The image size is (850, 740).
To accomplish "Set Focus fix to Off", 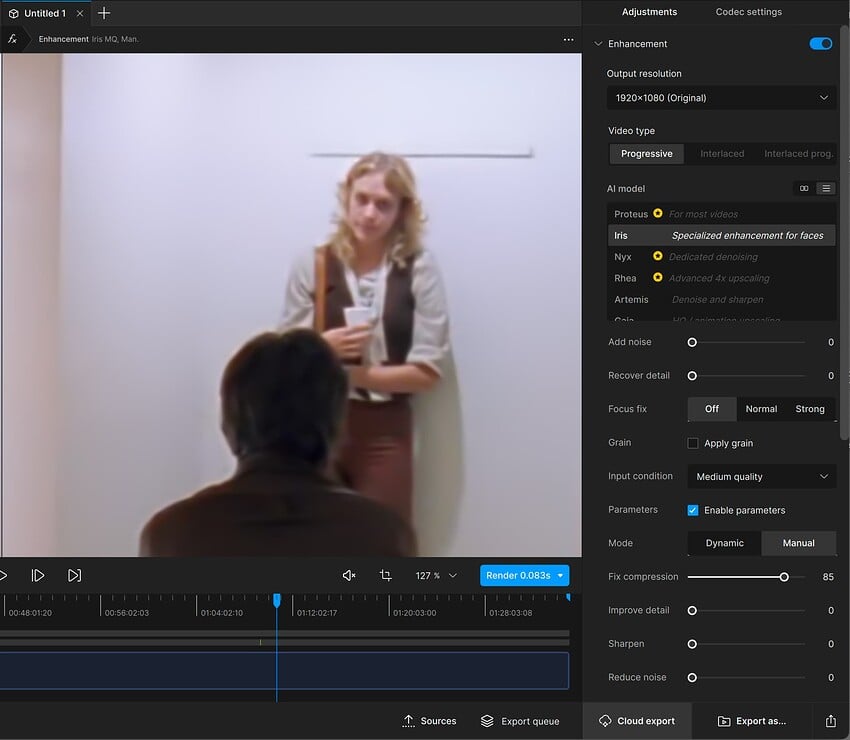I will point(712,409).
